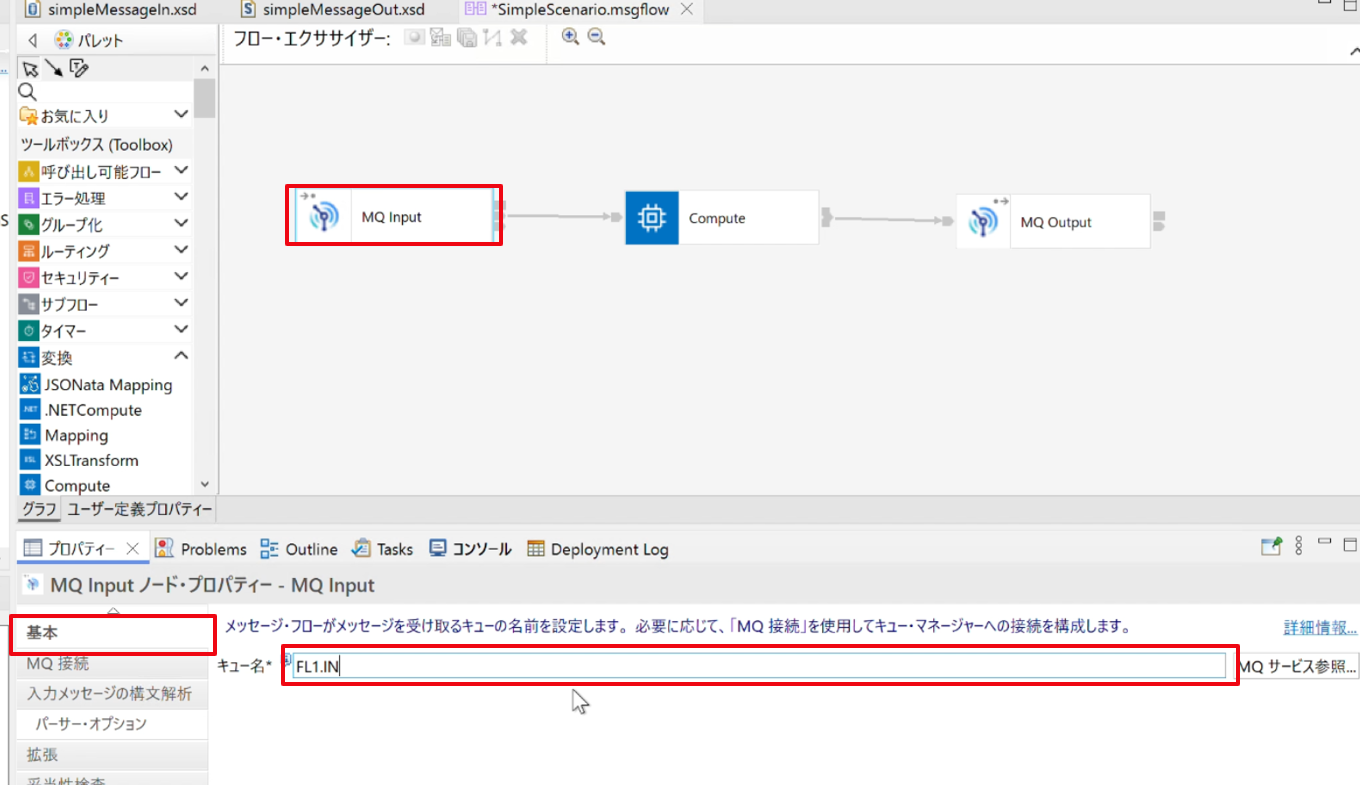Screen dimensions: 1360x785
Task: Open properties view three-dot menu
Action: (x=1299, y=546)
